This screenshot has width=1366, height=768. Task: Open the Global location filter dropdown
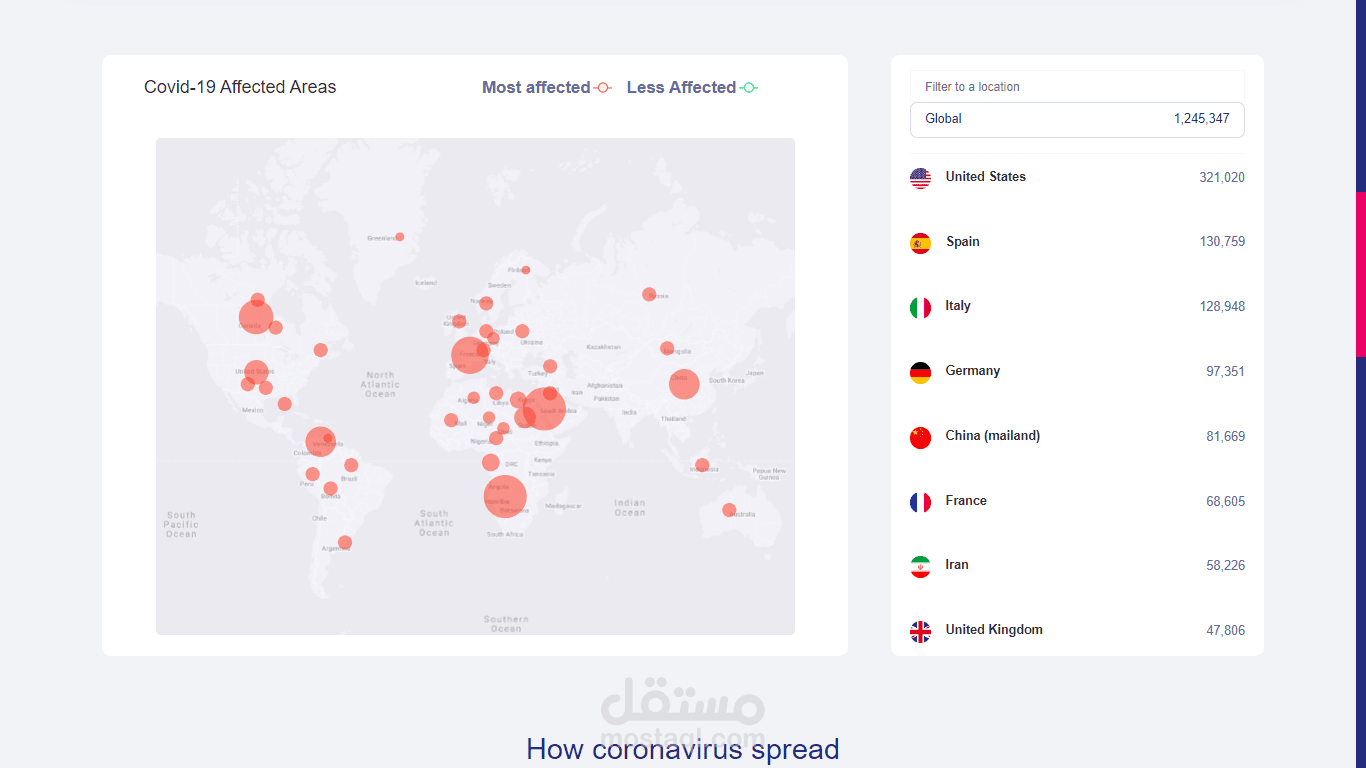1077,119
